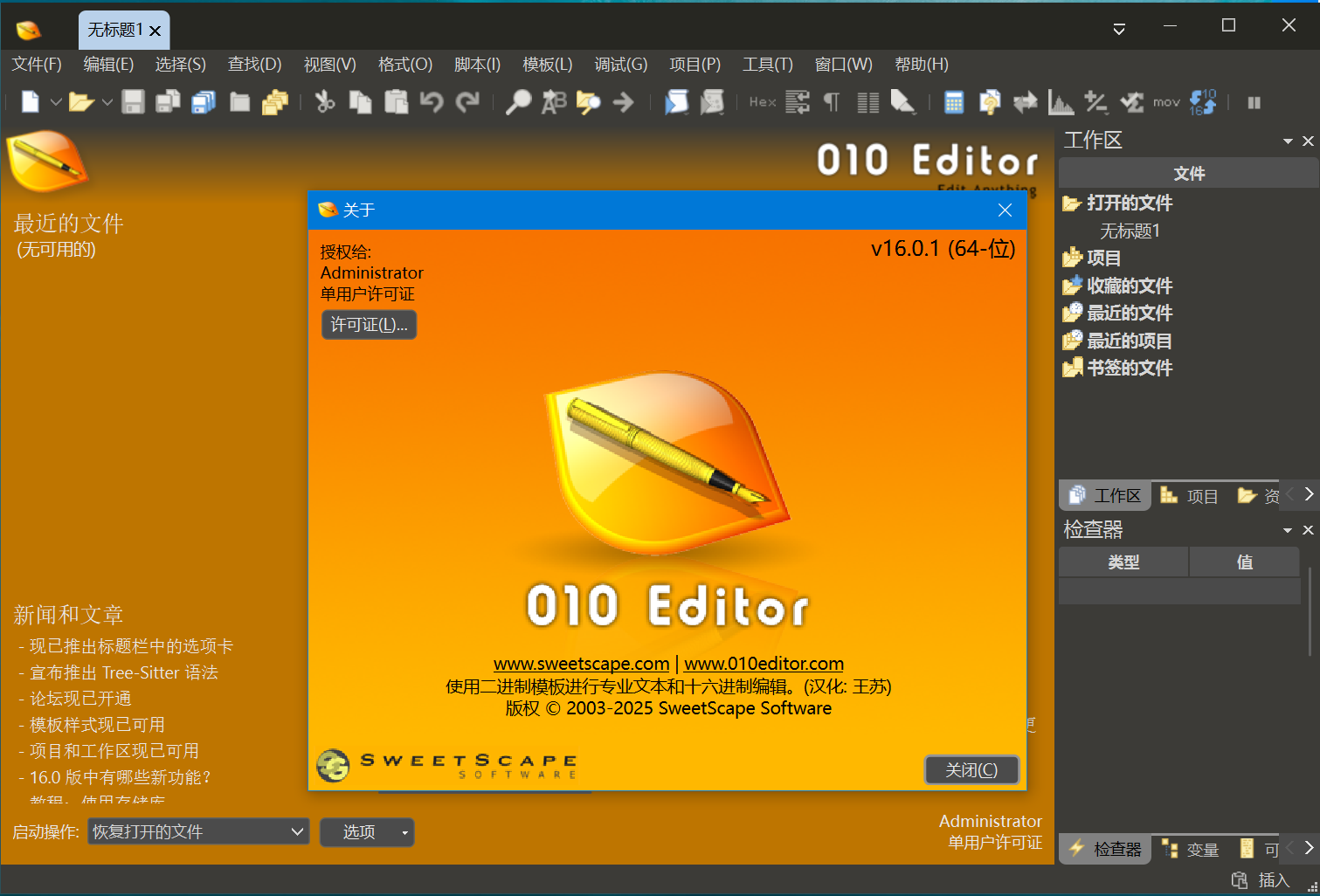Open the 启动操作 combo box
The width and height of the screenshot is (1320, 896).
(199, 832)
